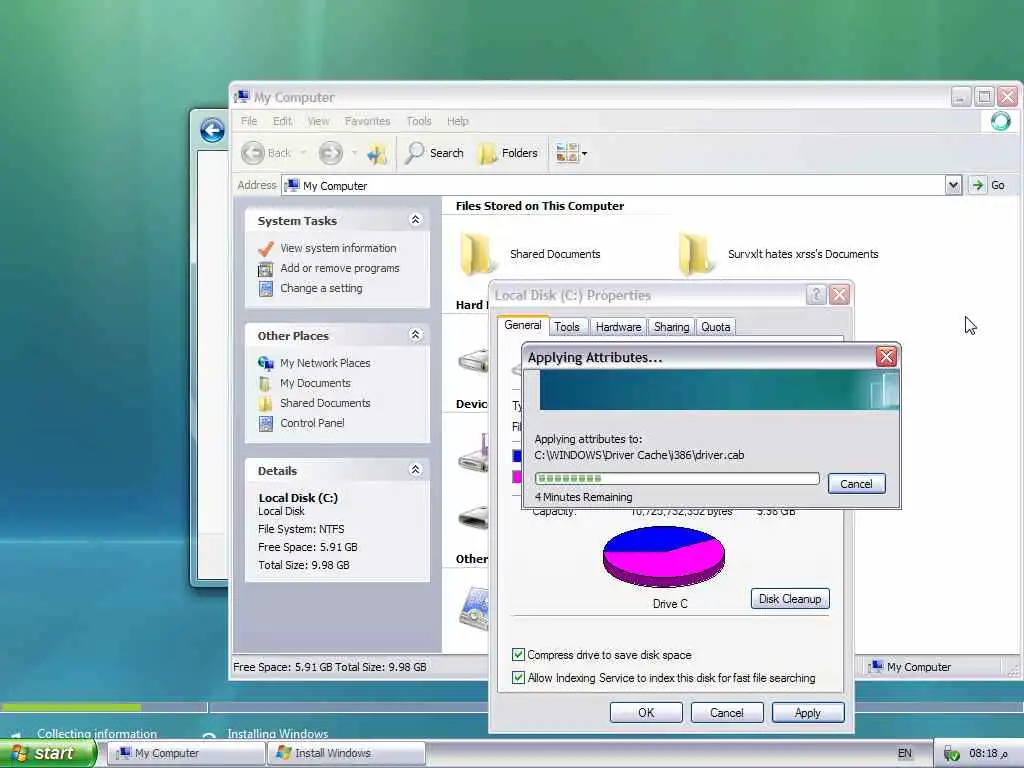Close the Applying Attributes dialog
This screenshot has height=768, width=1024.
click(x=886, y=357)
